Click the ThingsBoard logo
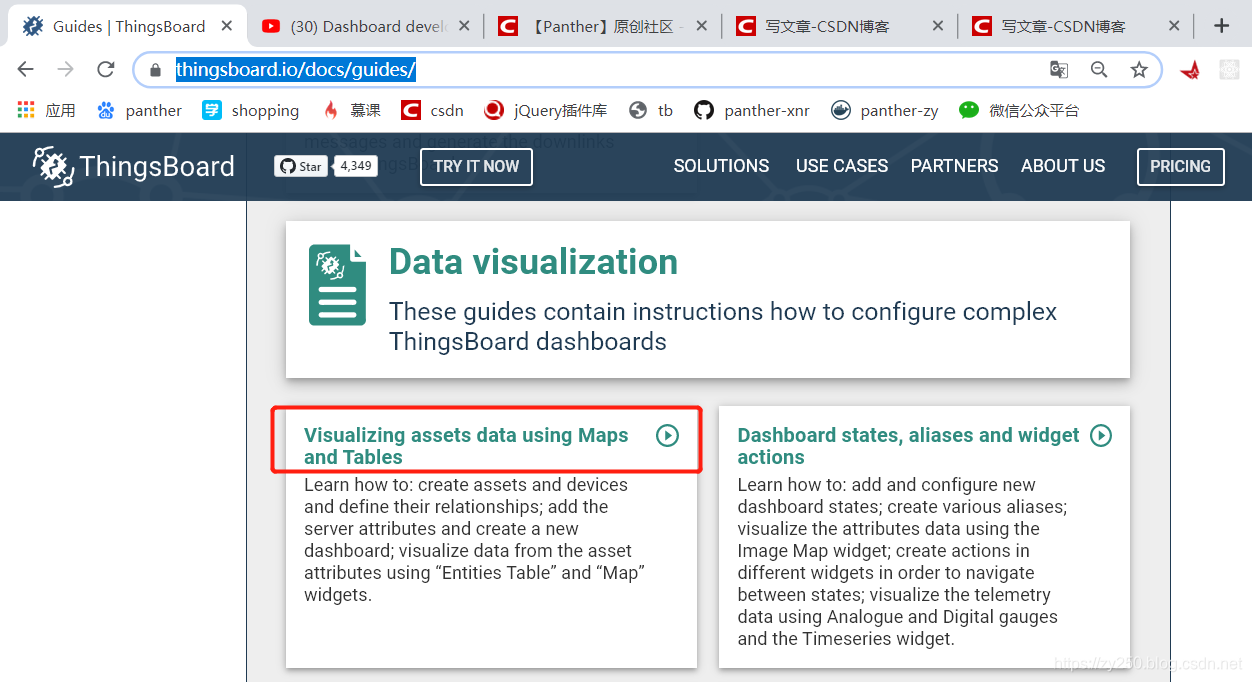This screenshot has width=1252, height=682. pyautogui.click(x=133, y=166)
